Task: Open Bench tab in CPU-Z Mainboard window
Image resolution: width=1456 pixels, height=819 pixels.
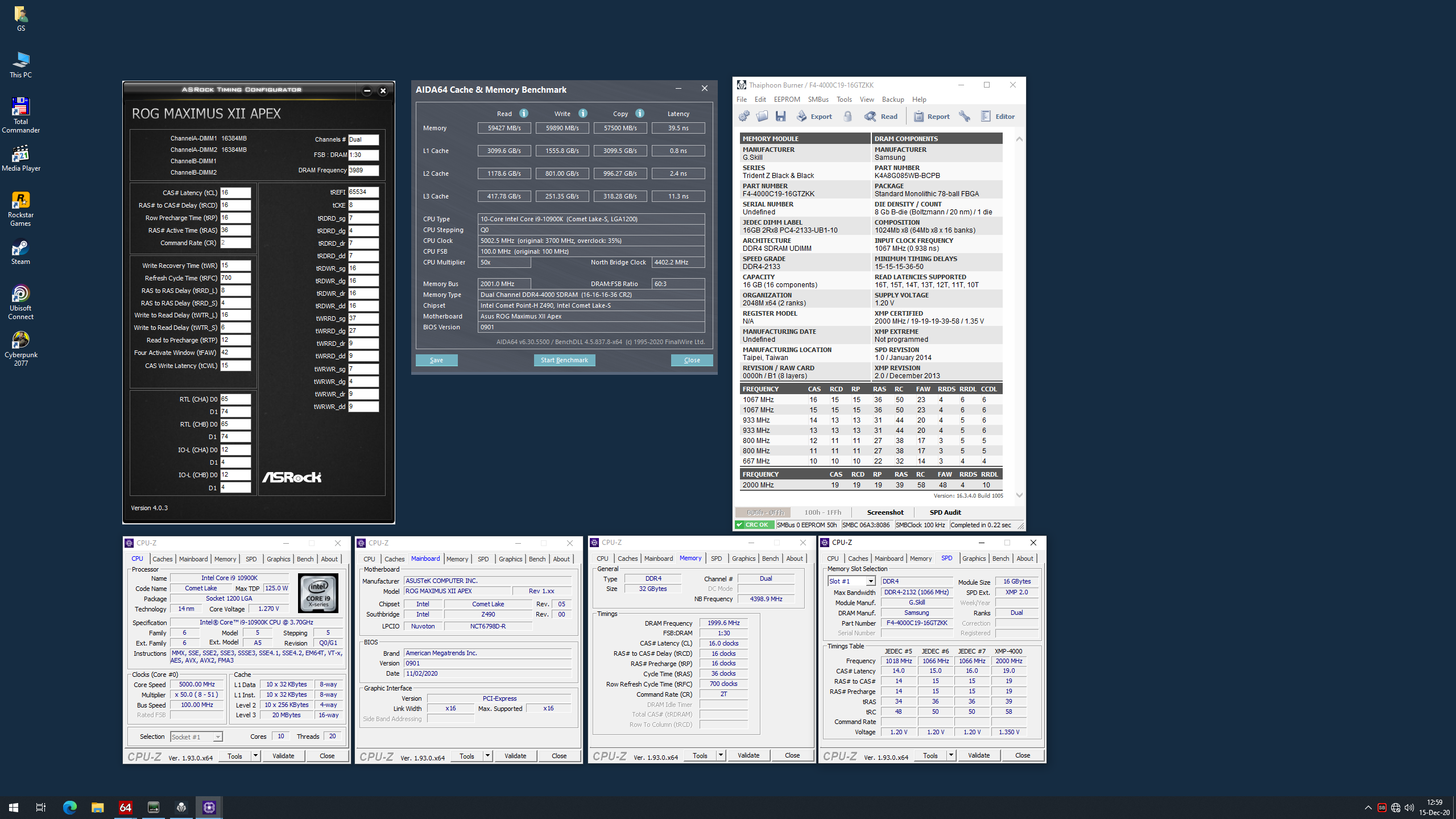Action: (537, 559)
